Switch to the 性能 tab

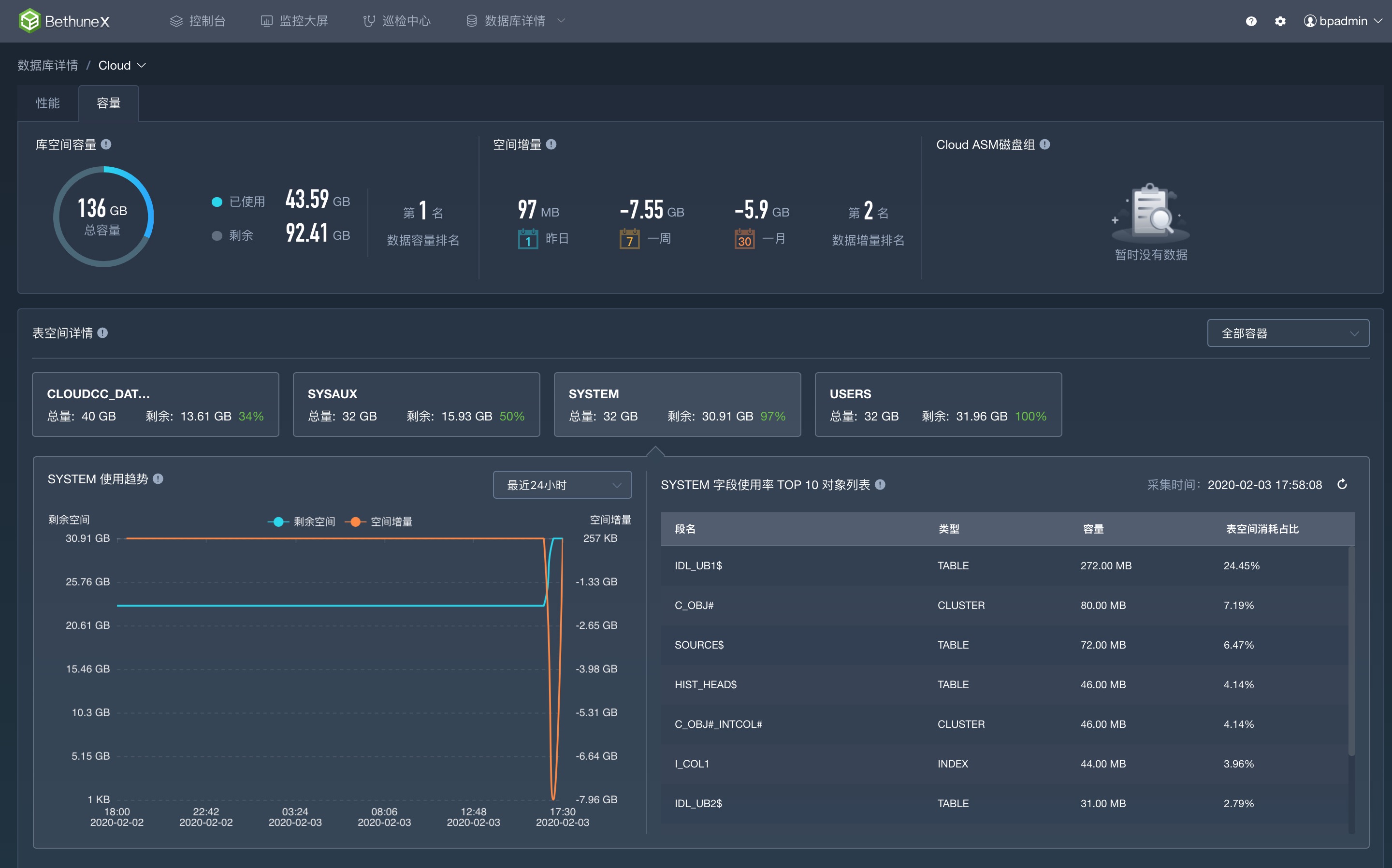48,103
